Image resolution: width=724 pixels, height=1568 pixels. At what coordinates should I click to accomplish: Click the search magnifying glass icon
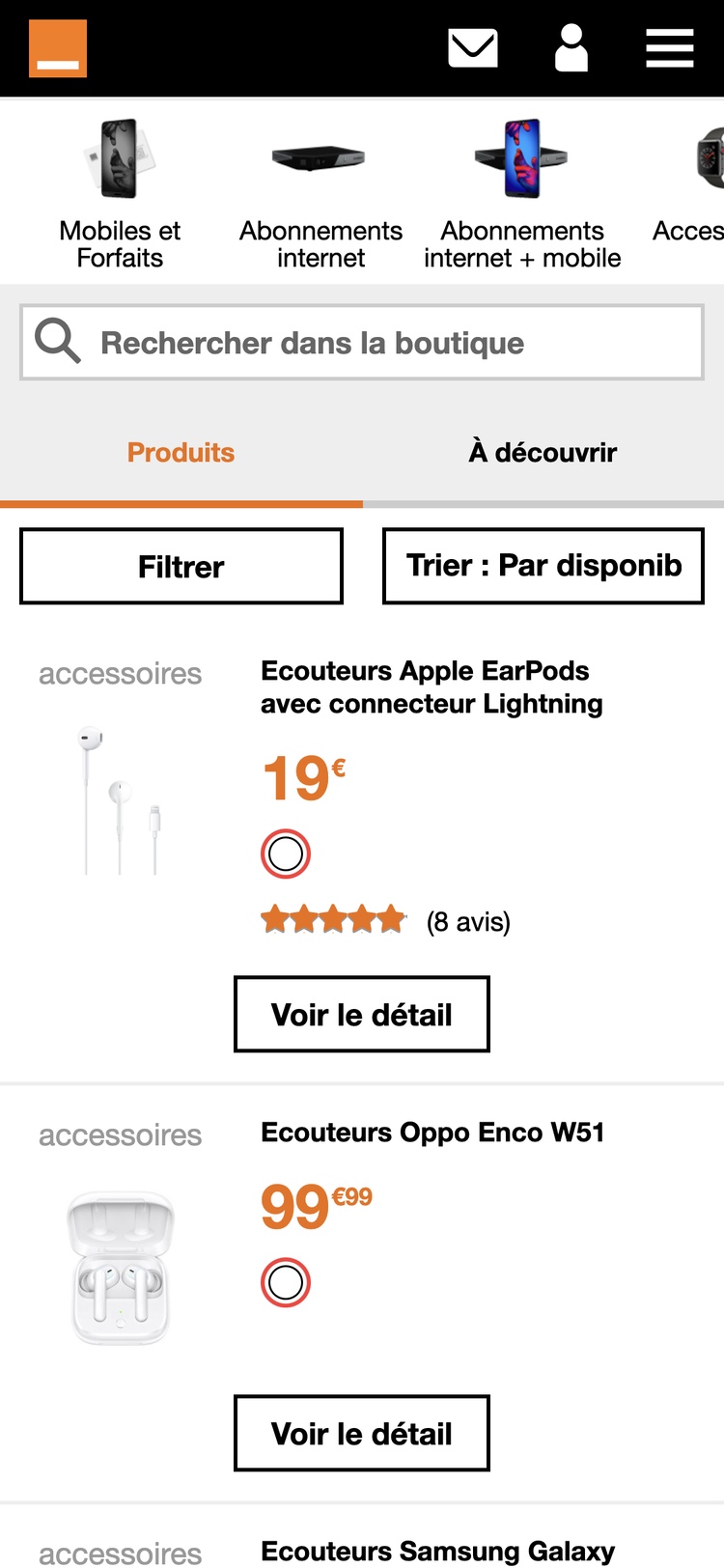(57, 342)
